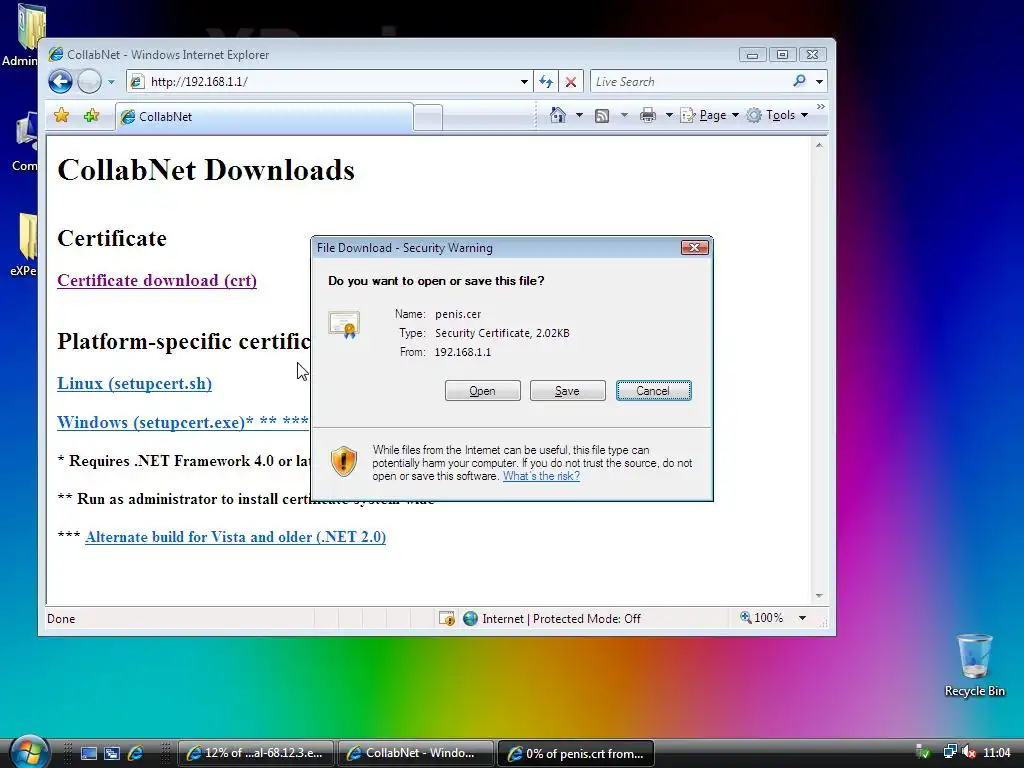Click the yellow warning shield icon
Viewport: 1024px width, 768px height.
[x=344, y=461]
